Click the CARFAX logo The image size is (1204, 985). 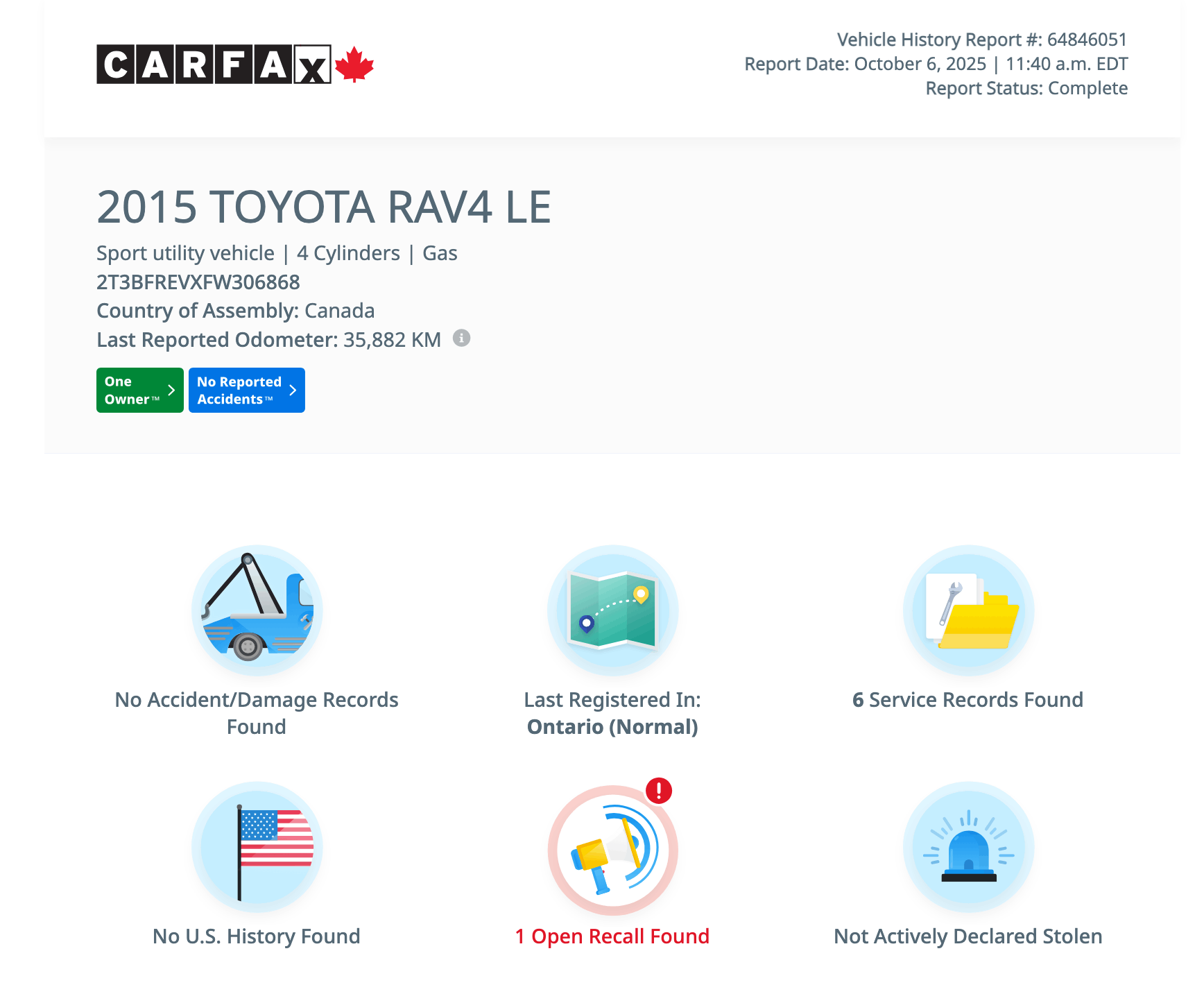tap(214, 65)
